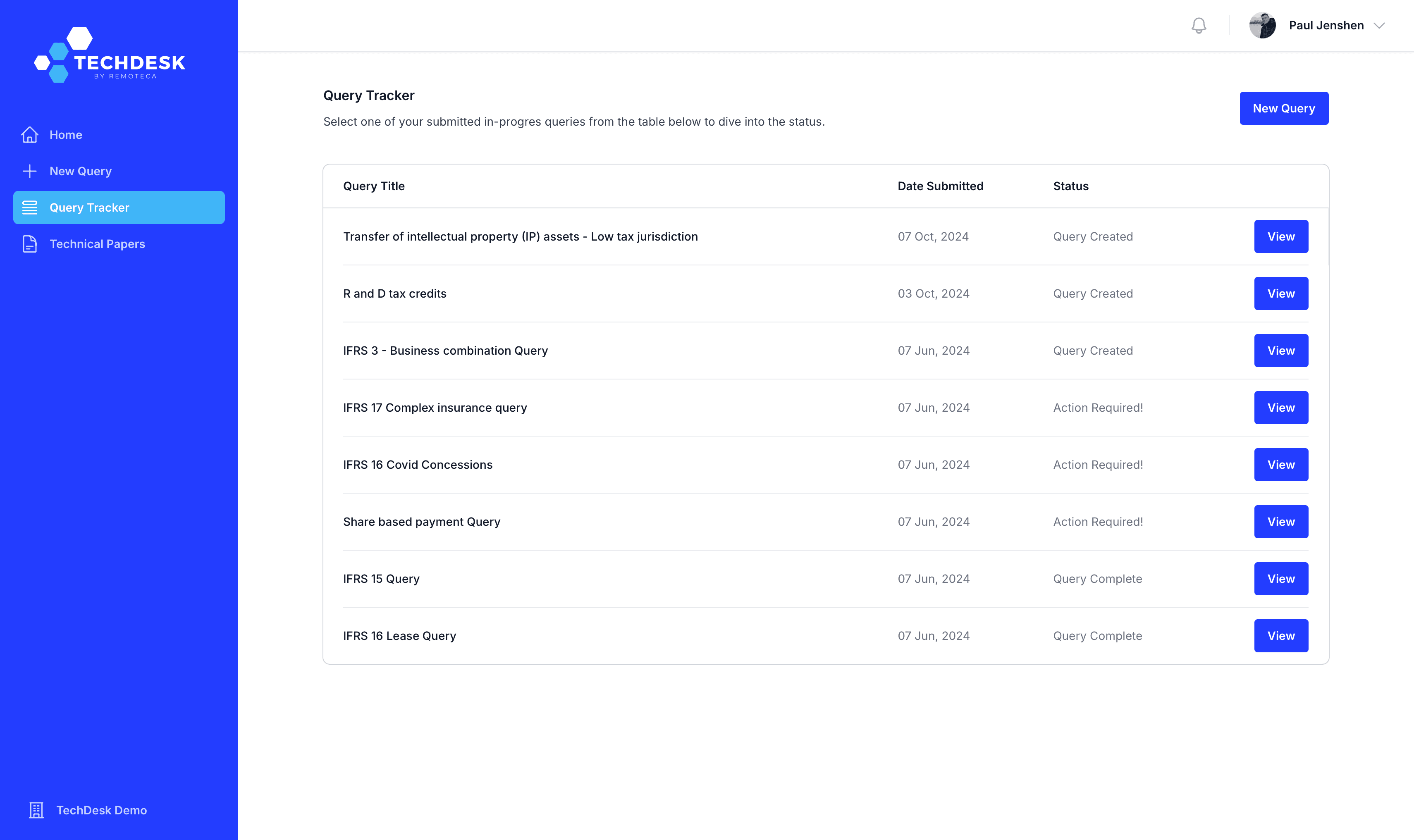
Task: Open the Share based payment Query title
Action: tap(421, 522)
